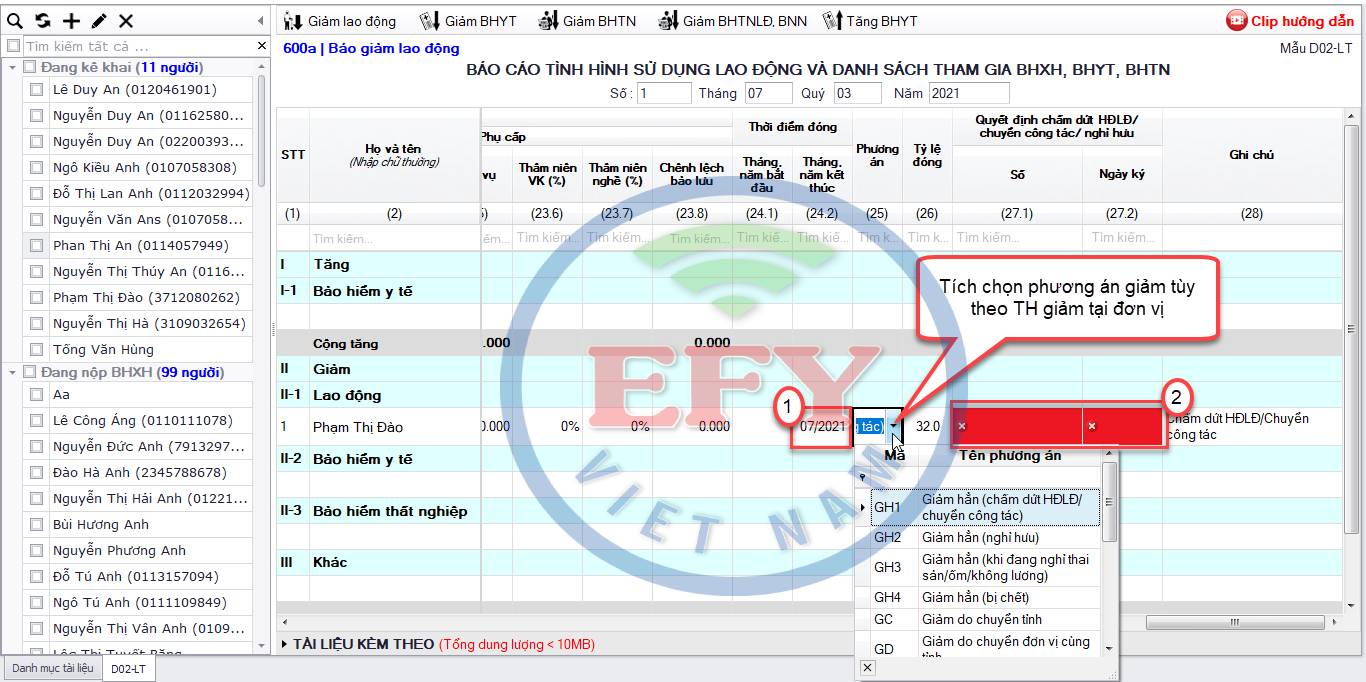The width and height of the screenshot is (1366, 682).
Task: Tick checkbox for Đỗ Thị Lan Anh
Action: tap(37, 193)
